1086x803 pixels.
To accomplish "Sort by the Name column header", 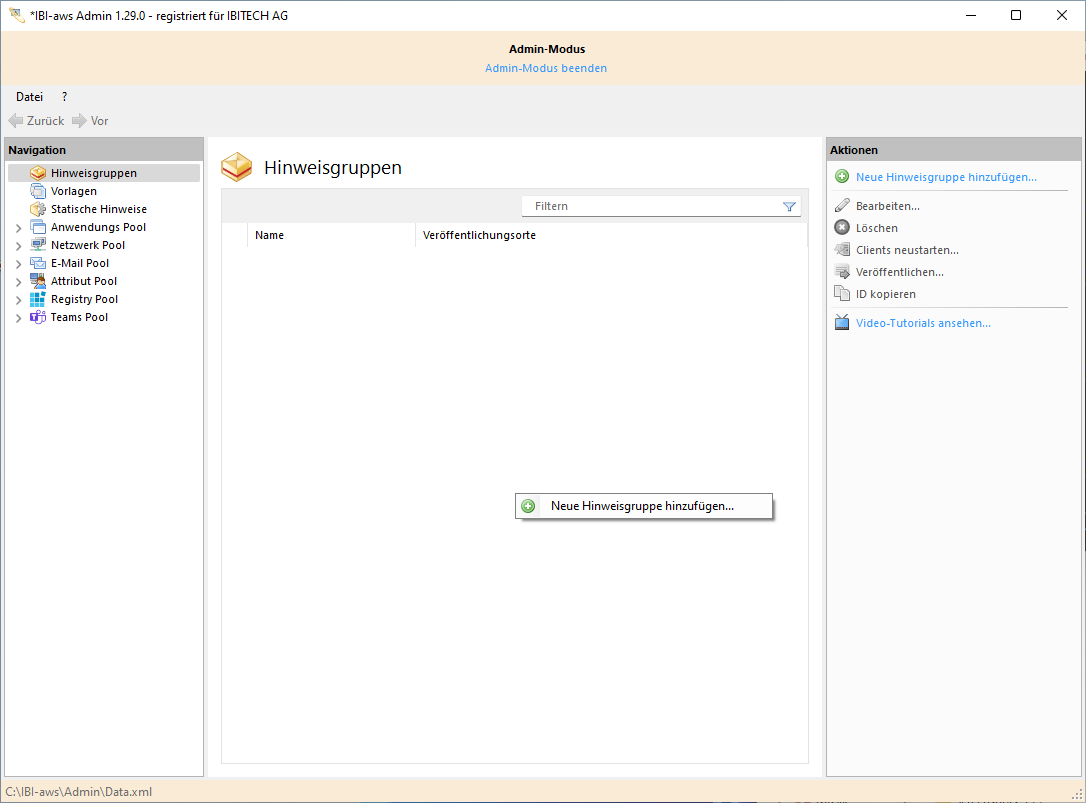I will pos(330,235).
